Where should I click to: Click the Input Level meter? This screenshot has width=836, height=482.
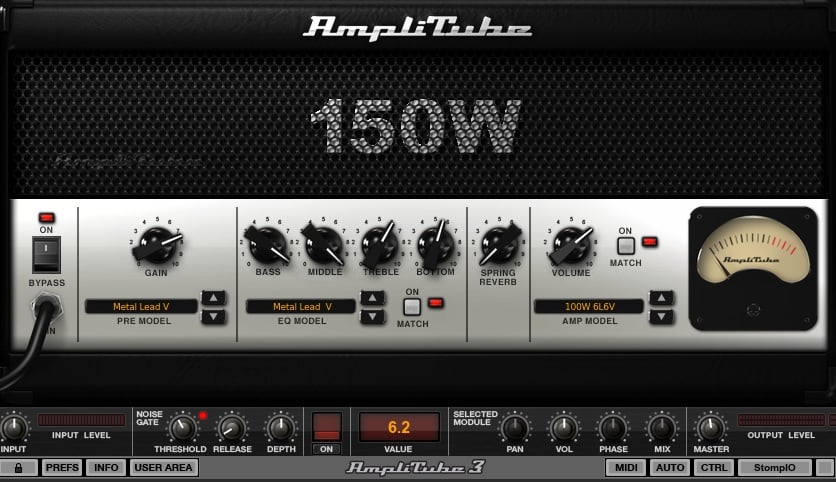click(x=81, y=420)
